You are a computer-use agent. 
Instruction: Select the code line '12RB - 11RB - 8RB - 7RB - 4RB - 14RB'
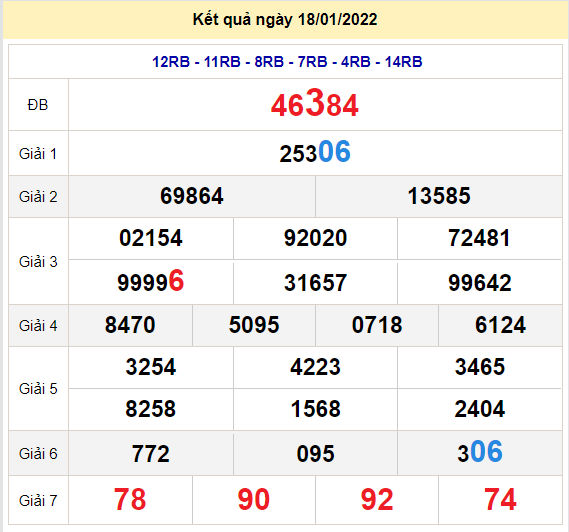(287, 62)
